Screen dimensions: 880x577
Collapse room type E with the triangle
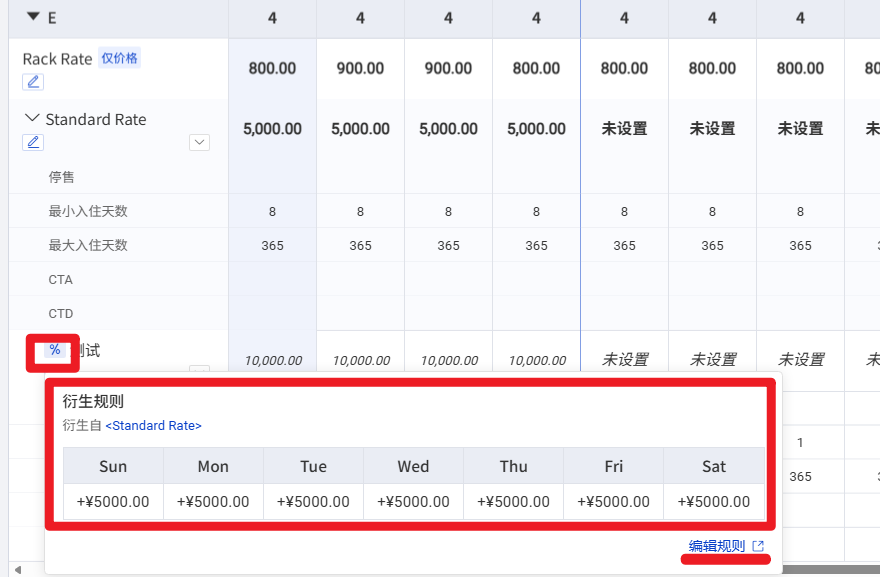click(x=33, y=17)
